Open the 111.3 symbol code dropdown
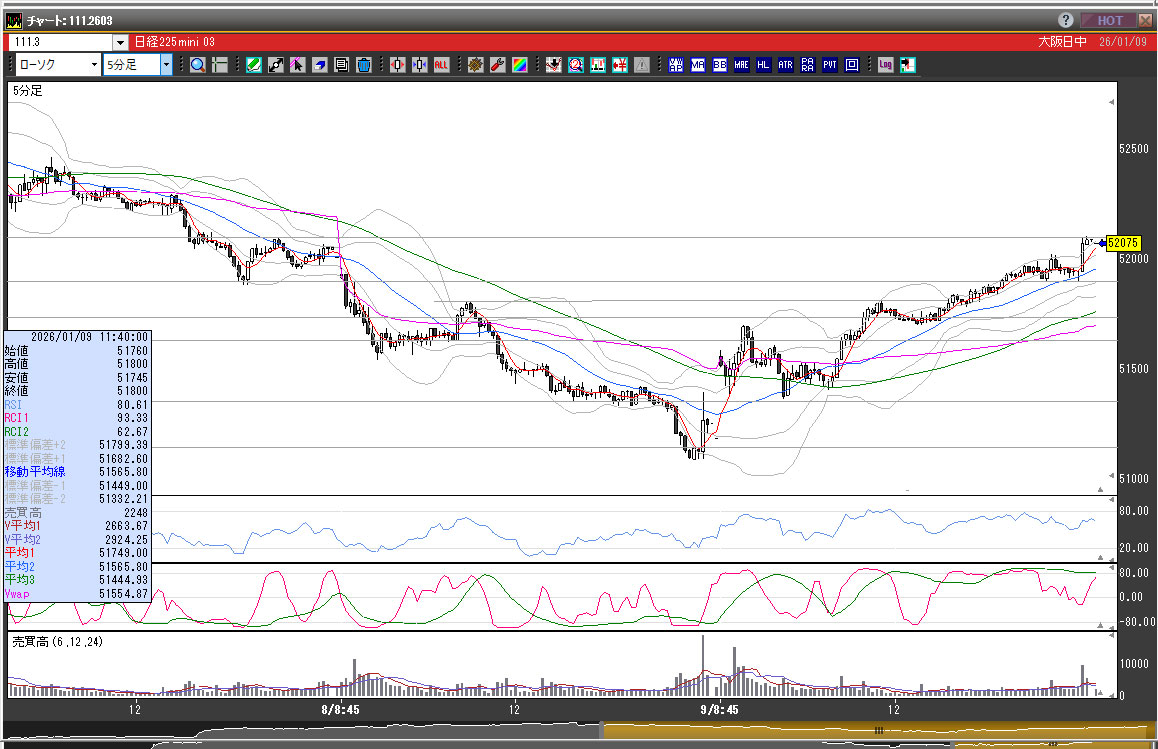 coord(121,42)
